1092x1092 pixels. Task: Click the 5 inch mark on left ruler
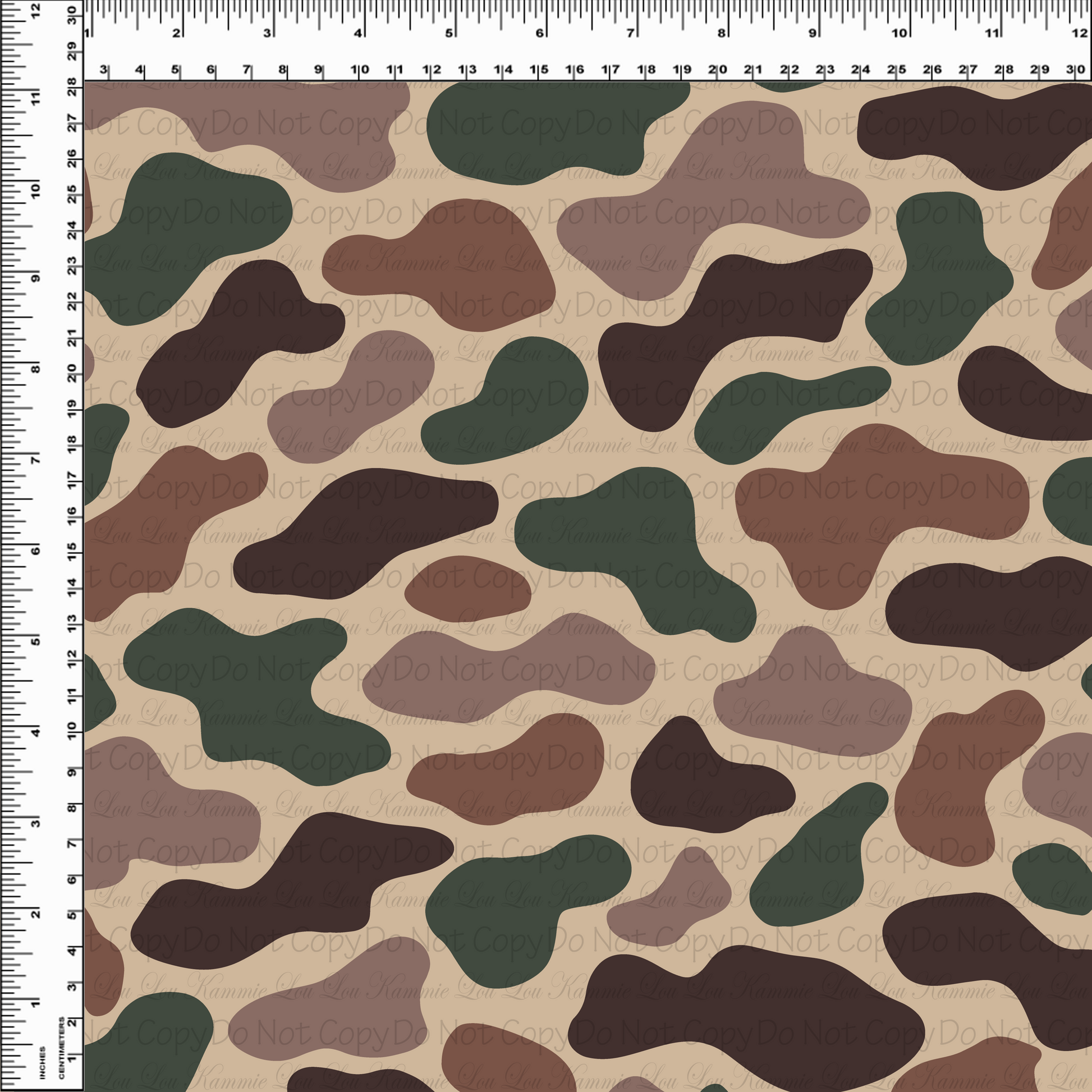coord(36,642)
